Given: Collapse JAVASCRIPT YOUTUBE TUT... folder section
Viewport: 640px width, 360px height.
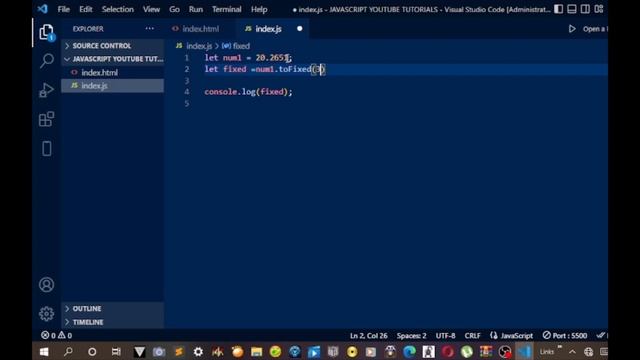Looking at the screenshot, I should tap(113, 59).
